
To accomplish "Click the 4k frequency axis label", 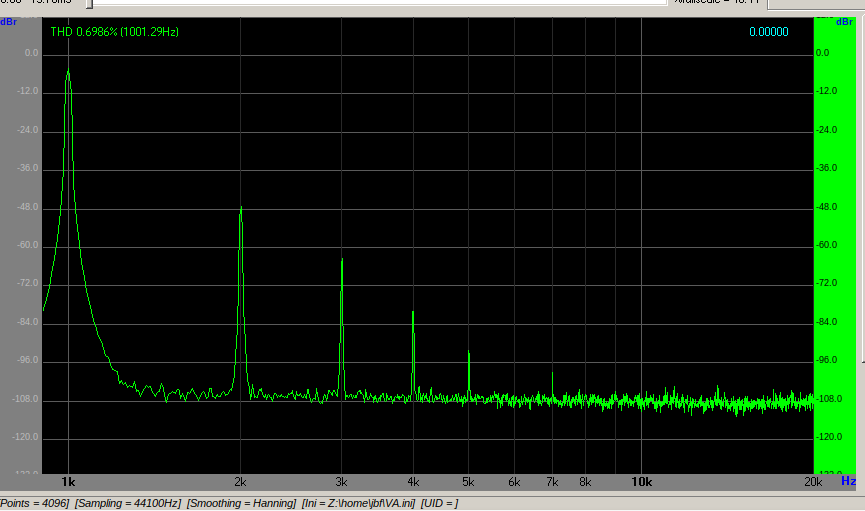I will (x=413, y=482).
